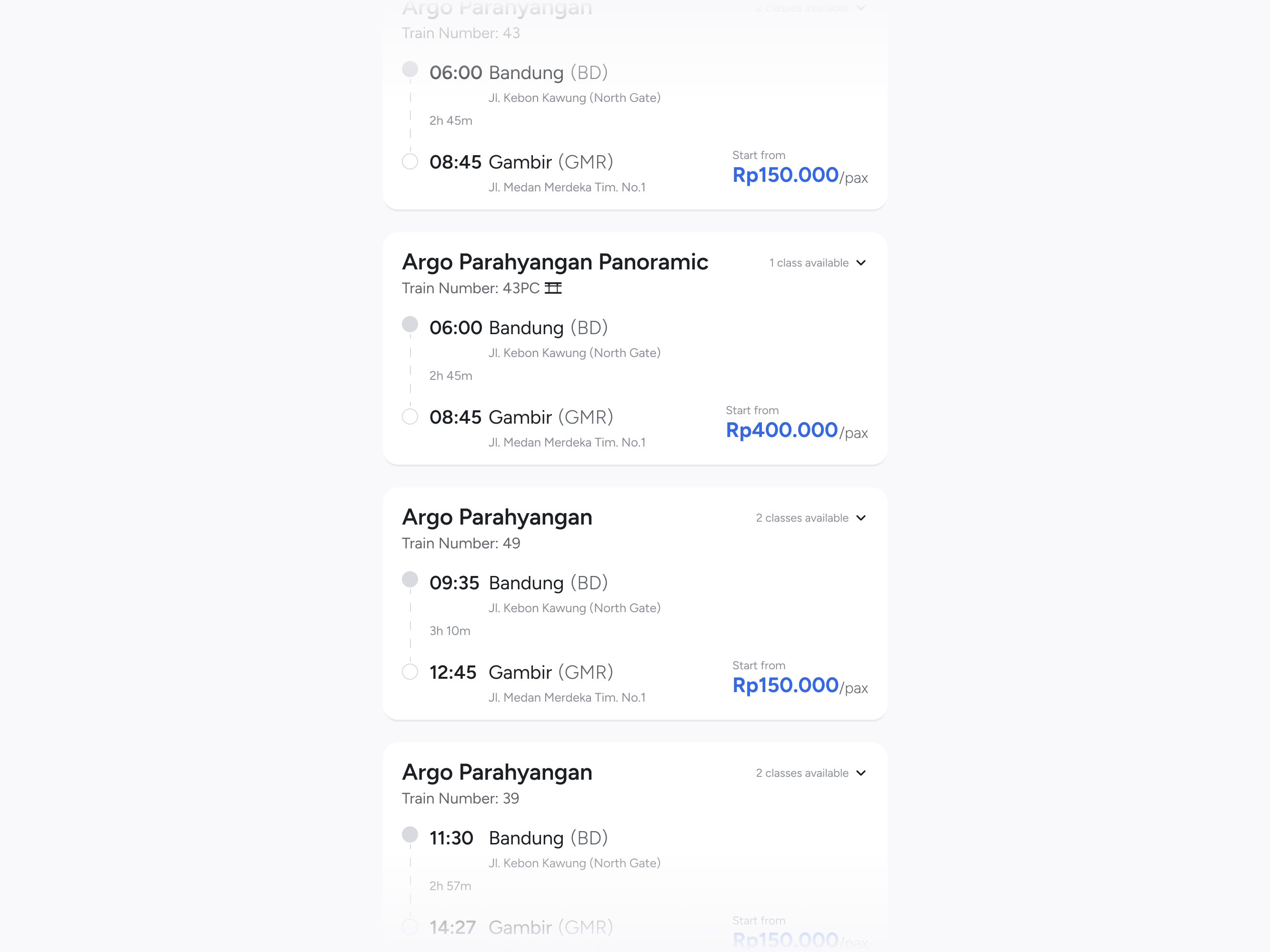This screenshot has width=1270, height=952.
Task: Click the Rp400.000 price on the Panoramic card
Action: pos(781,430)
